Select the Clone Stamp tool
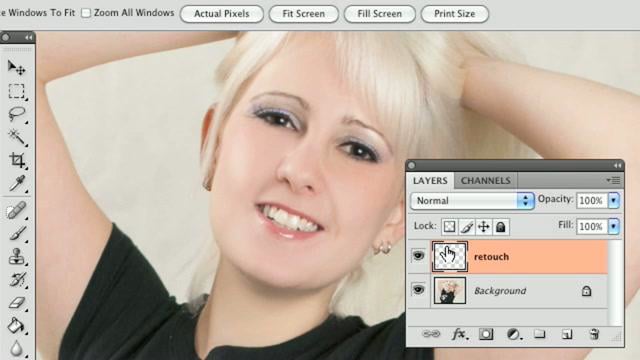 click(x=16, y=257)
